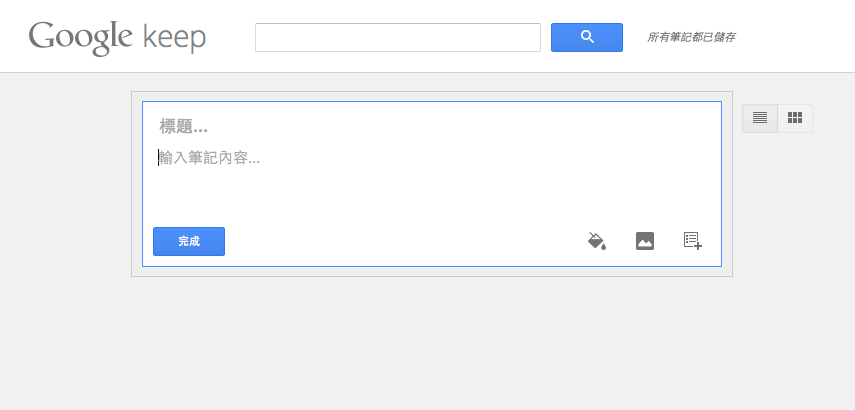Click 完成 to finish the note
The height and width of the screenshot is (410, 855).
point(189,242)
